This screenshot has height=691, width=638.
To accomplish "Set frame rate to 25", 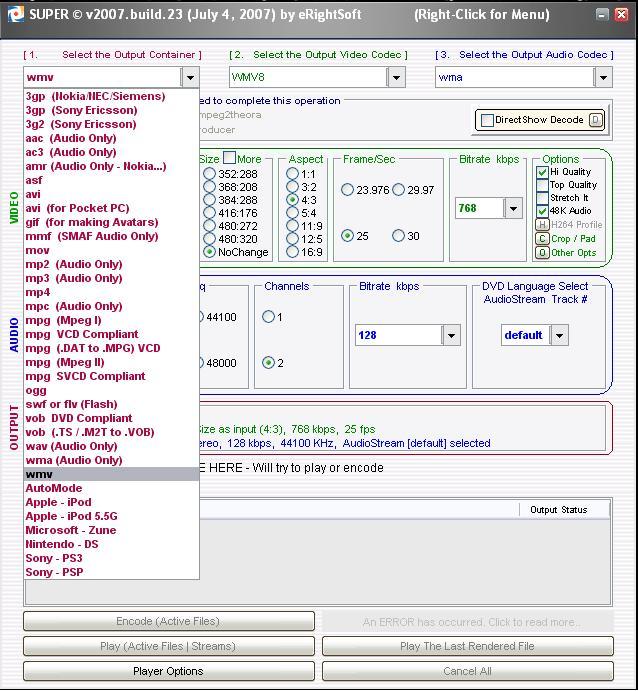I will pyautogui.click(x=347, y=236).
